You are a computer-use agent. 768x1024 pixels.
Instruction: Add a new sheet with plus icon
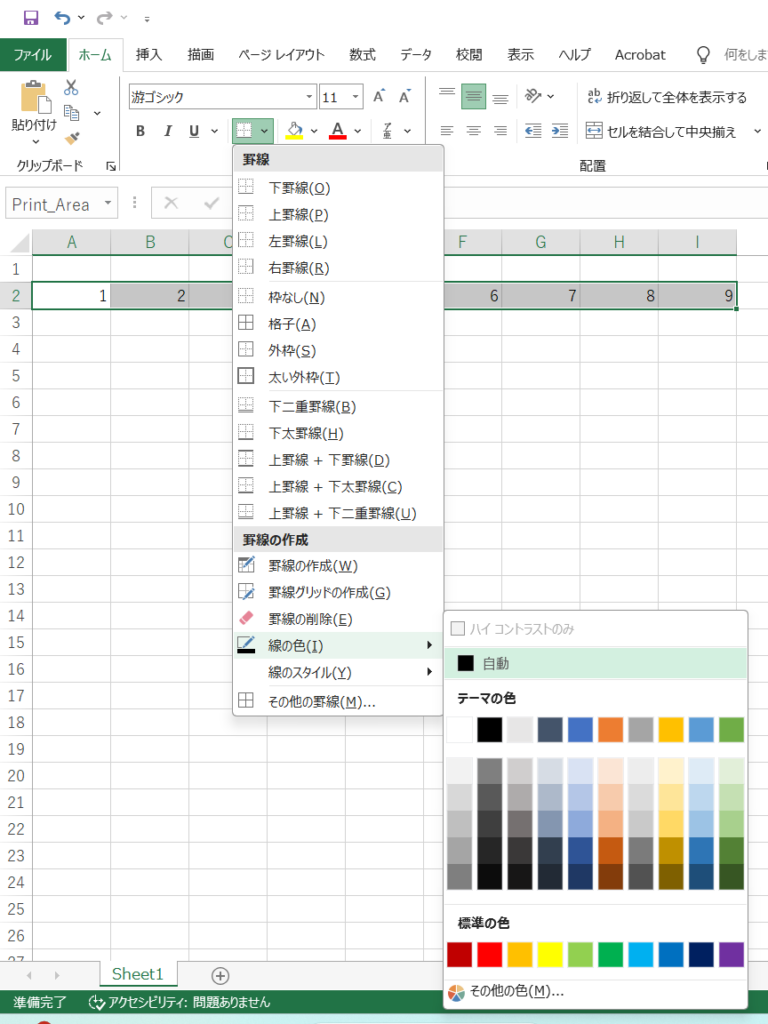[220, 975]
